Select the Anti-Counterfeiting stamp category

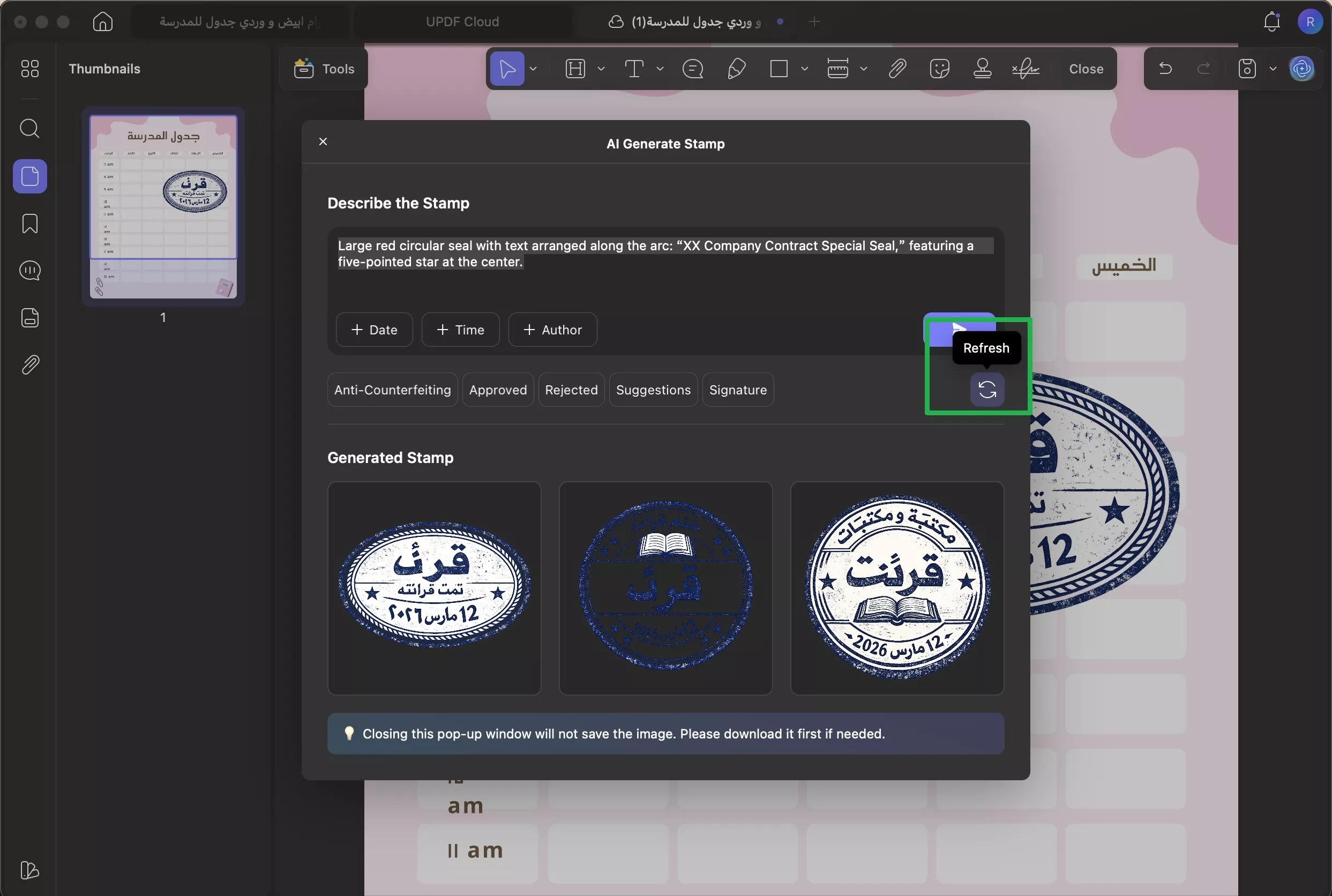click(392, 390)
